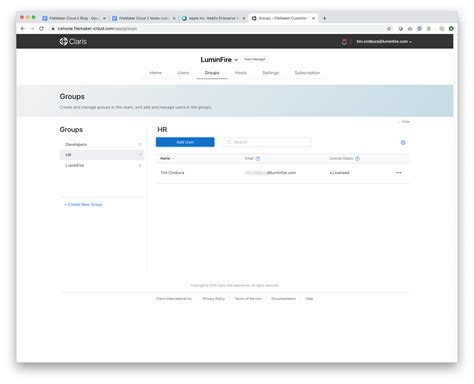Select the HR group in list
This screenshot has height=384, width=474.
point(102,155)
